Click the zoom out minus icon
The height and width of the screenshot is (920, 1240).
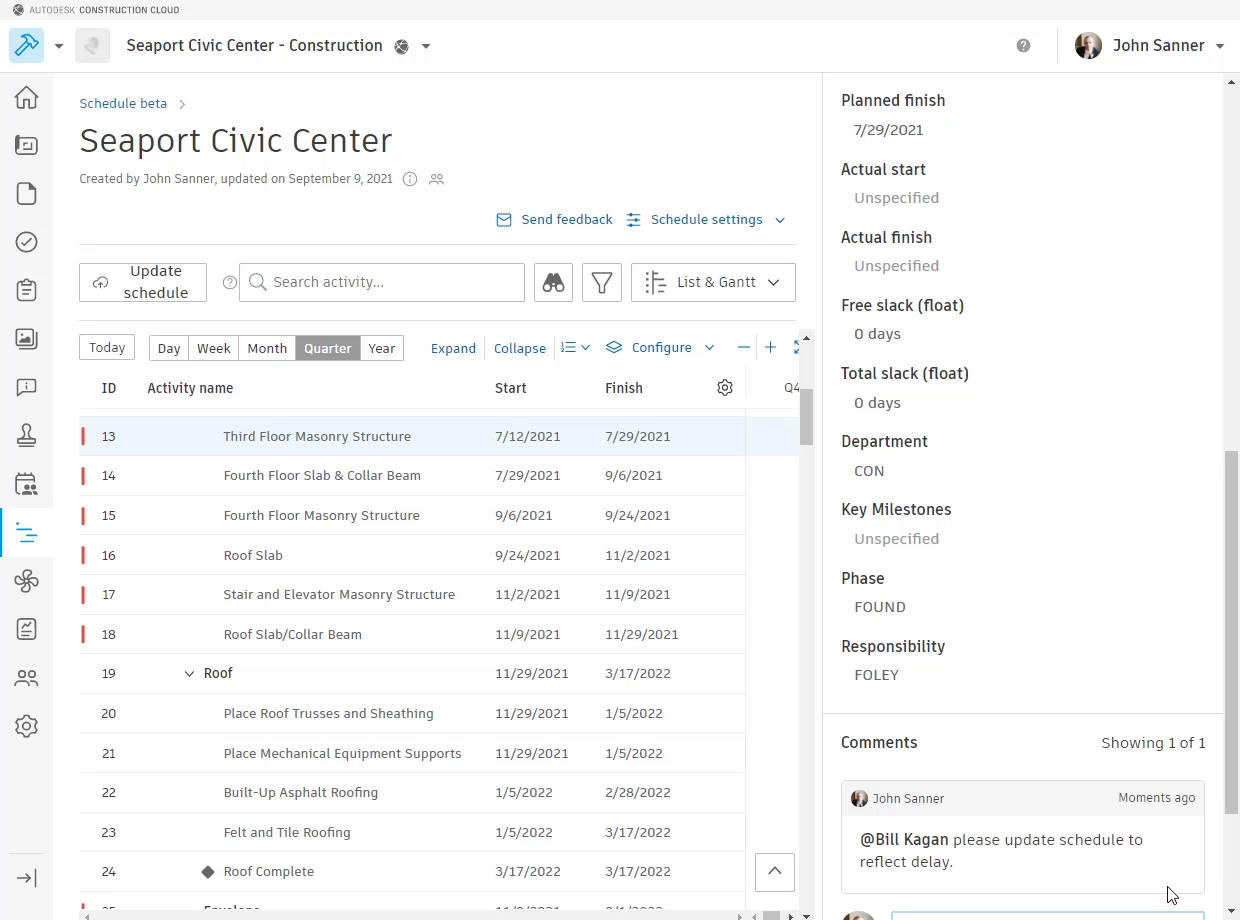tap(743, 348)
